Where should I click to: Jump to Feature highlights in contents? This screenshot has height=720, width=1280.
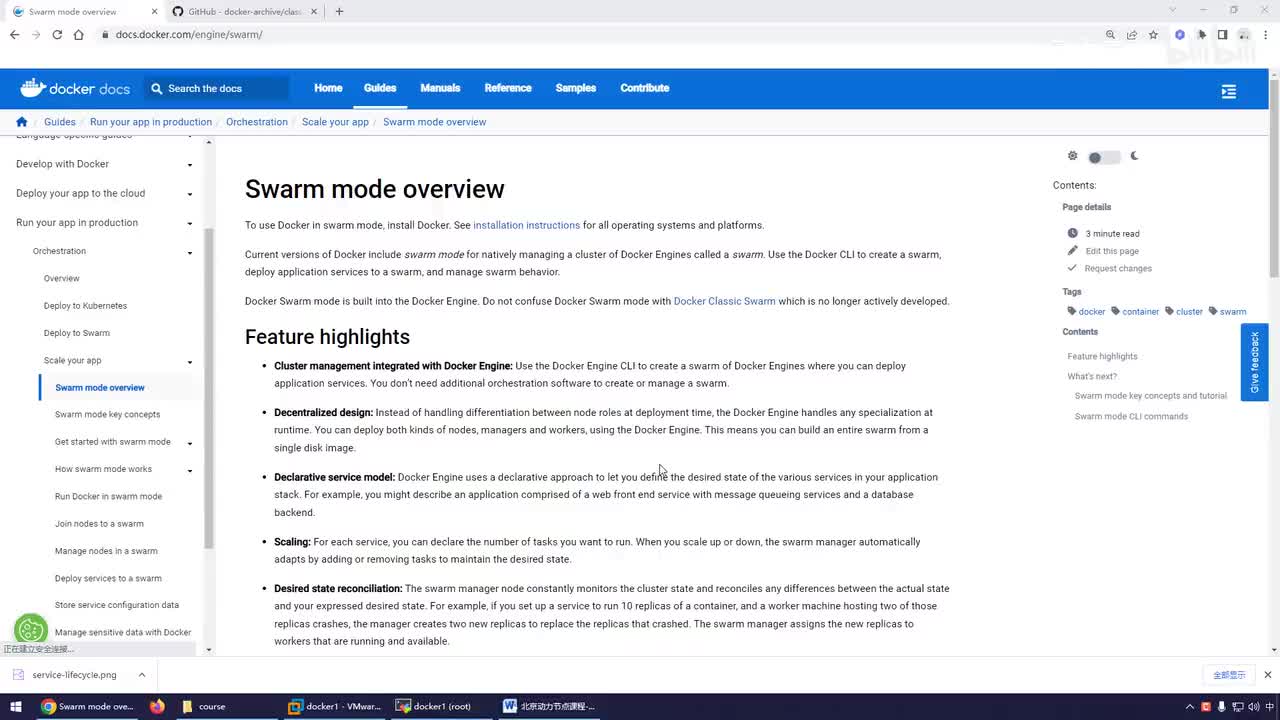click(1102, 356)
